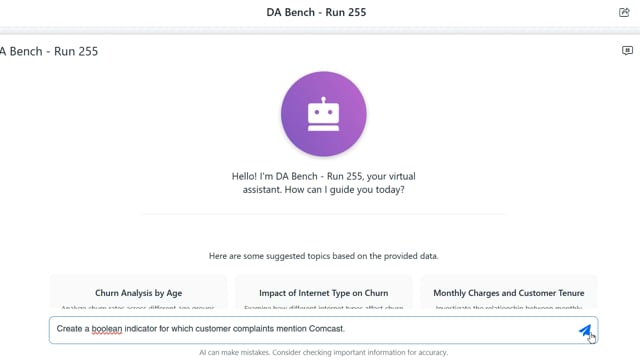This screenshot has width=640, height=360.
Task: Choose the Monthly Charges and Customer Tenure topic
Action: point(509,293)
